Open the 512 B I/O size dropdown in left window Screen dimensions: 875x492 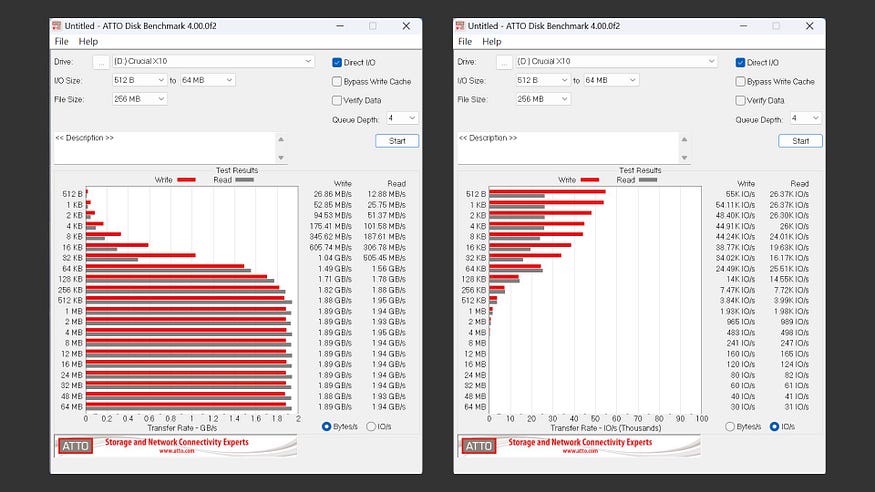(x=139, y=80)
